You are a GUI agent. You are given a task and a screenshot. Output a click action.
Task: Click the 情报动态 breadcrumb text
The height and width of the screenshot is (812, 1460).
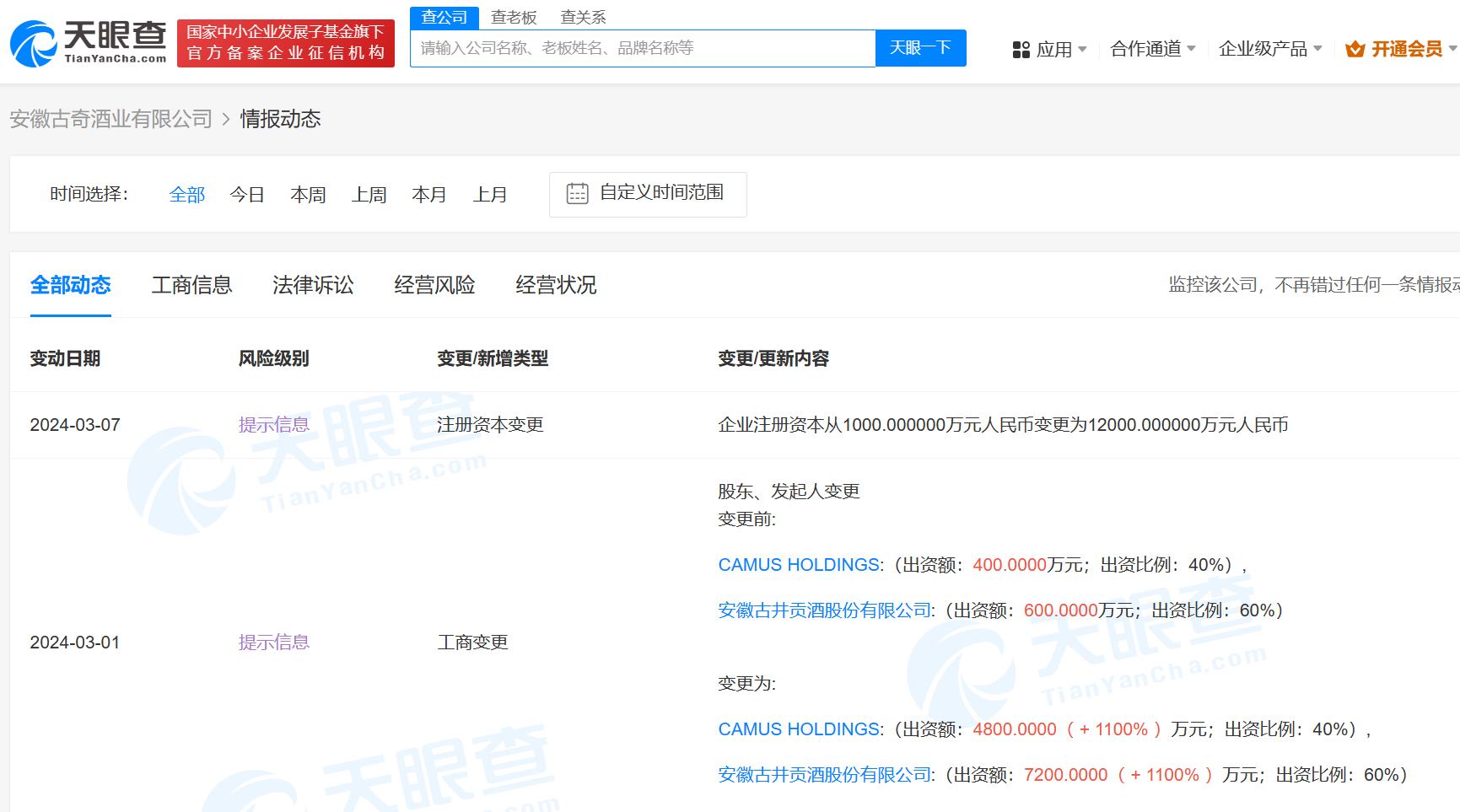281,119
